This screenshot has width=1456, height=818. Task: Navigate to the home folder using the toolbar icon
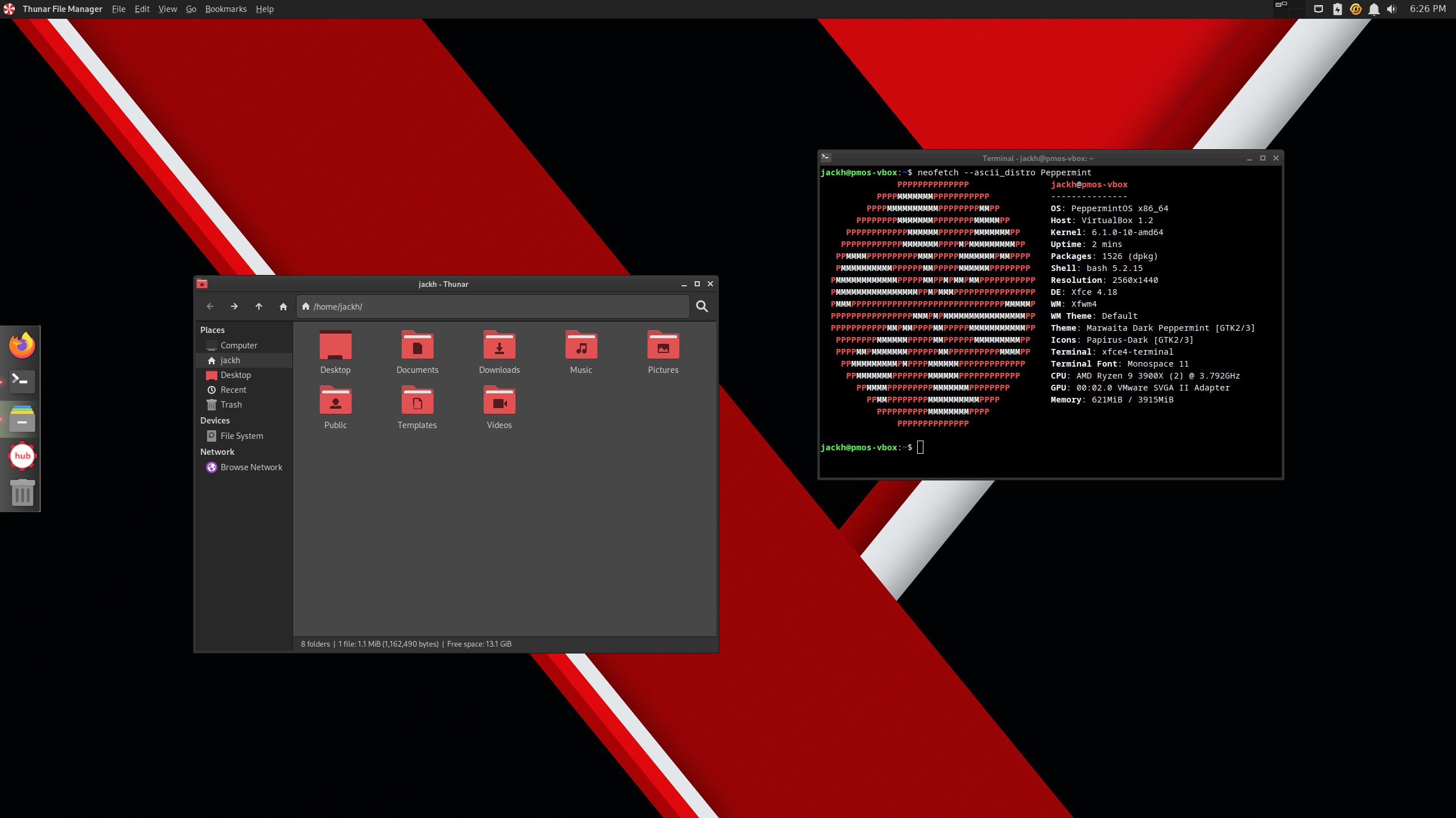pos(283,306)
